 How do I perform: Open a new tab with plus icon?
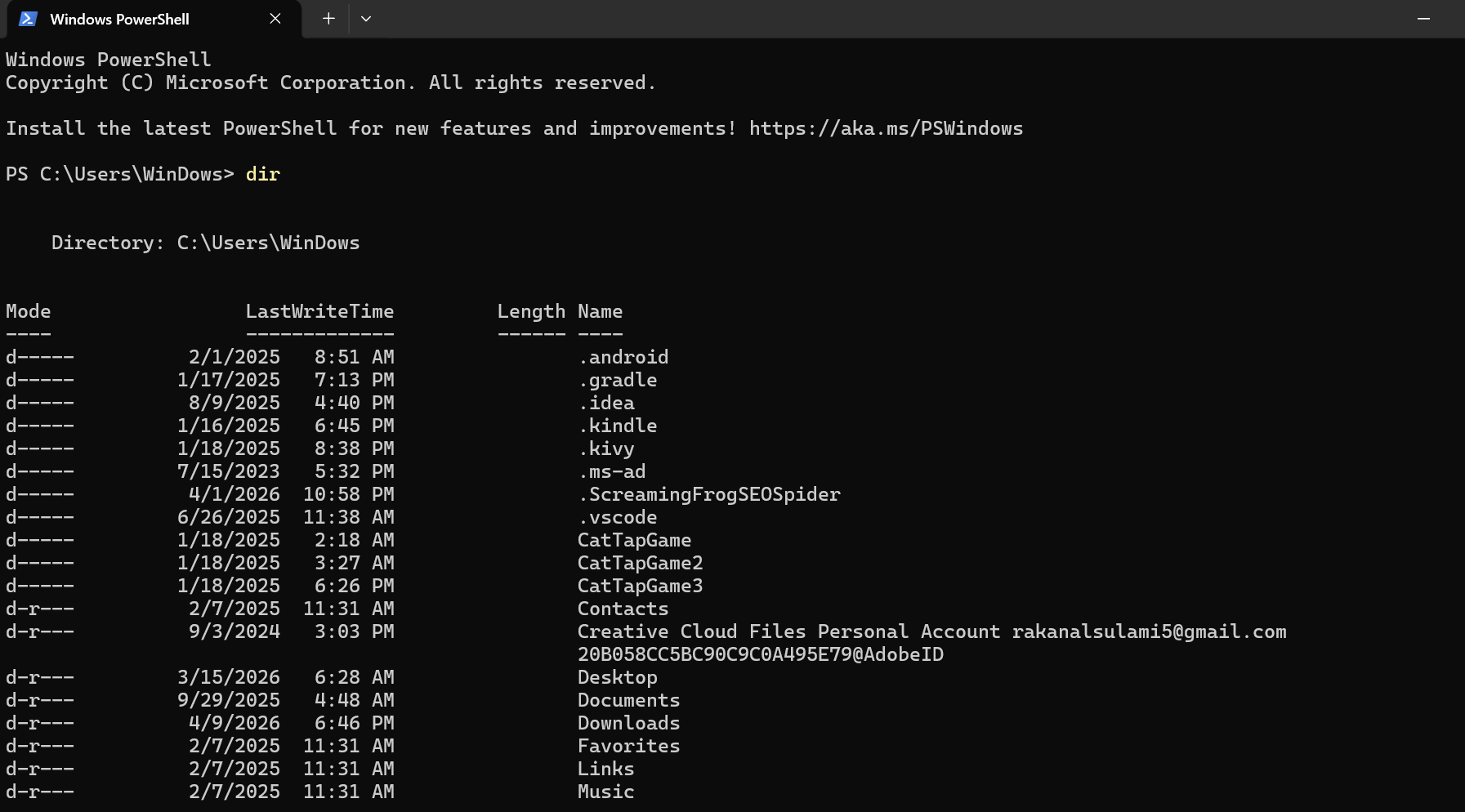point(328,19)
